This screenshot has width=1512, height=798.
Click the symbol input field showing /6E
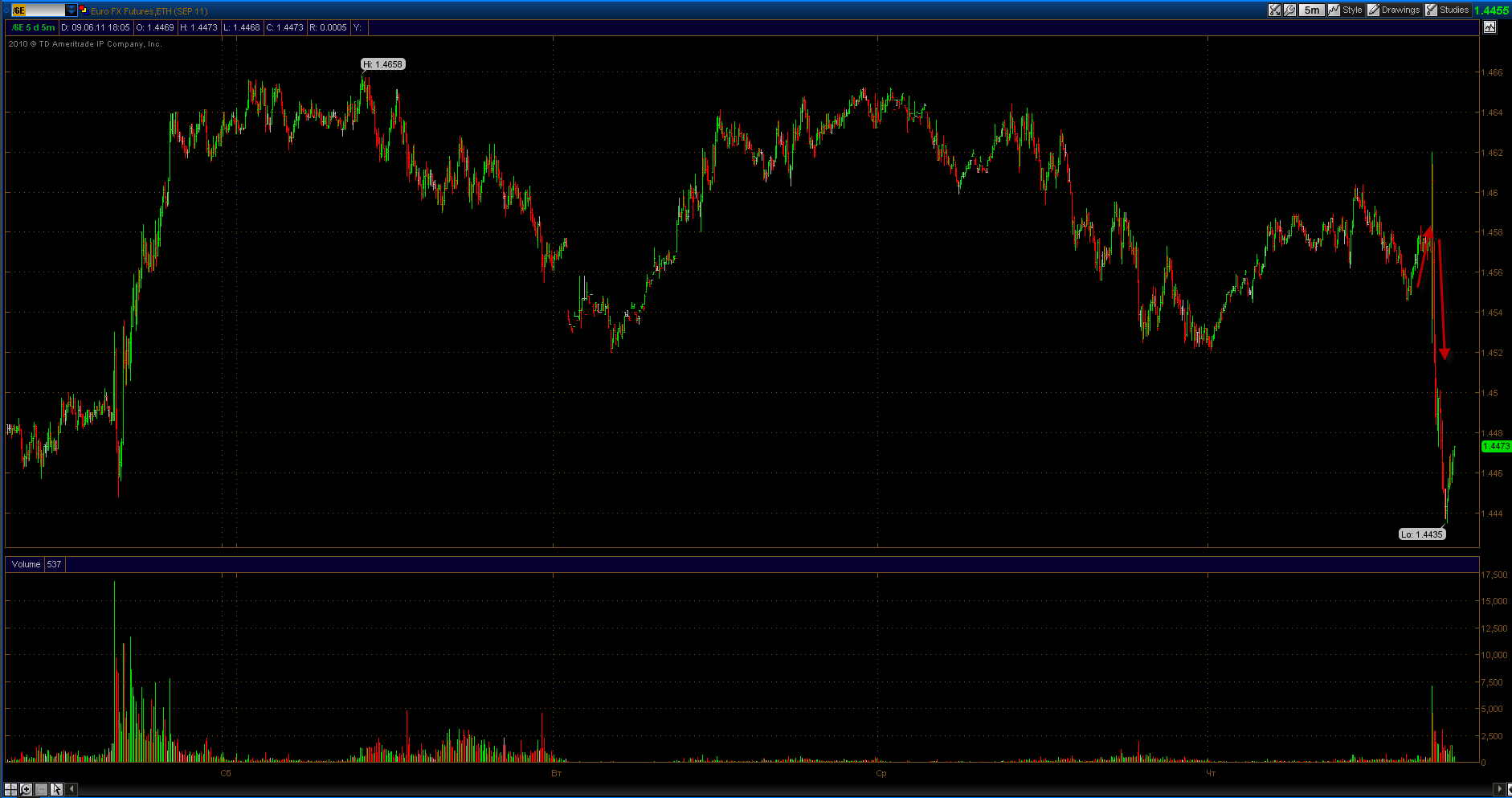coord(39,10)
